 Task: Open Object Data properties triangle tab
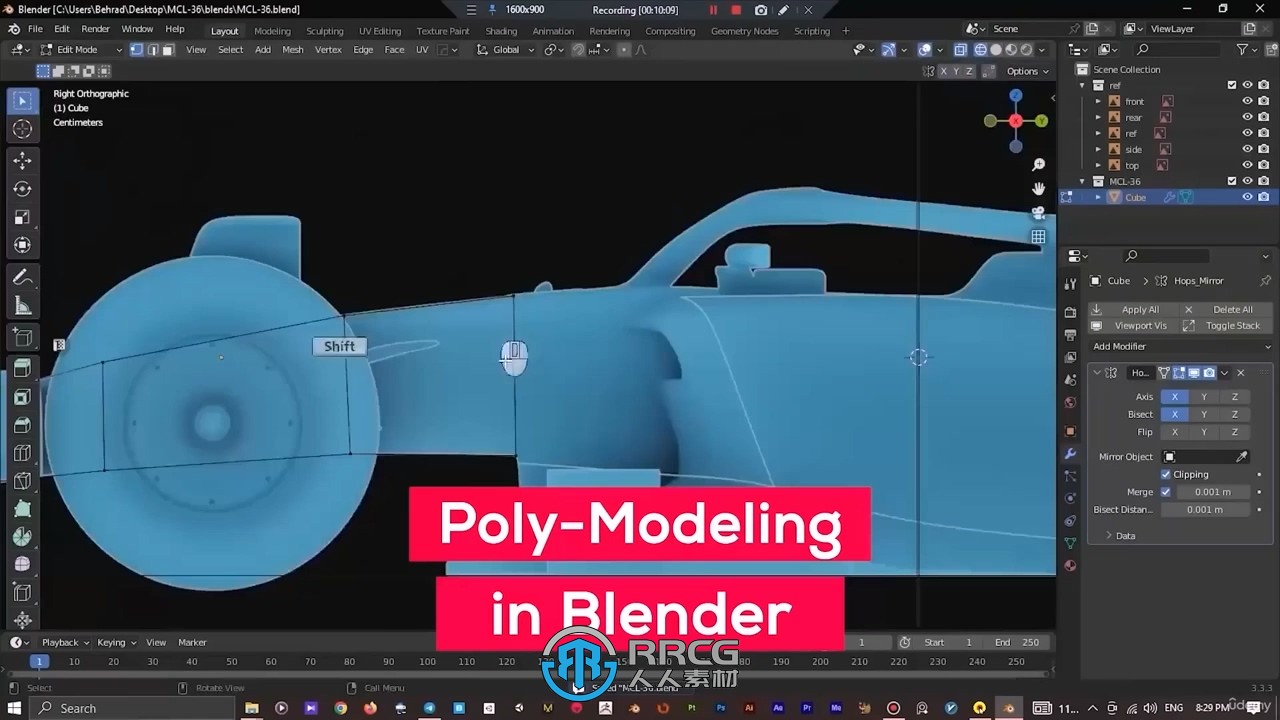1070,543
